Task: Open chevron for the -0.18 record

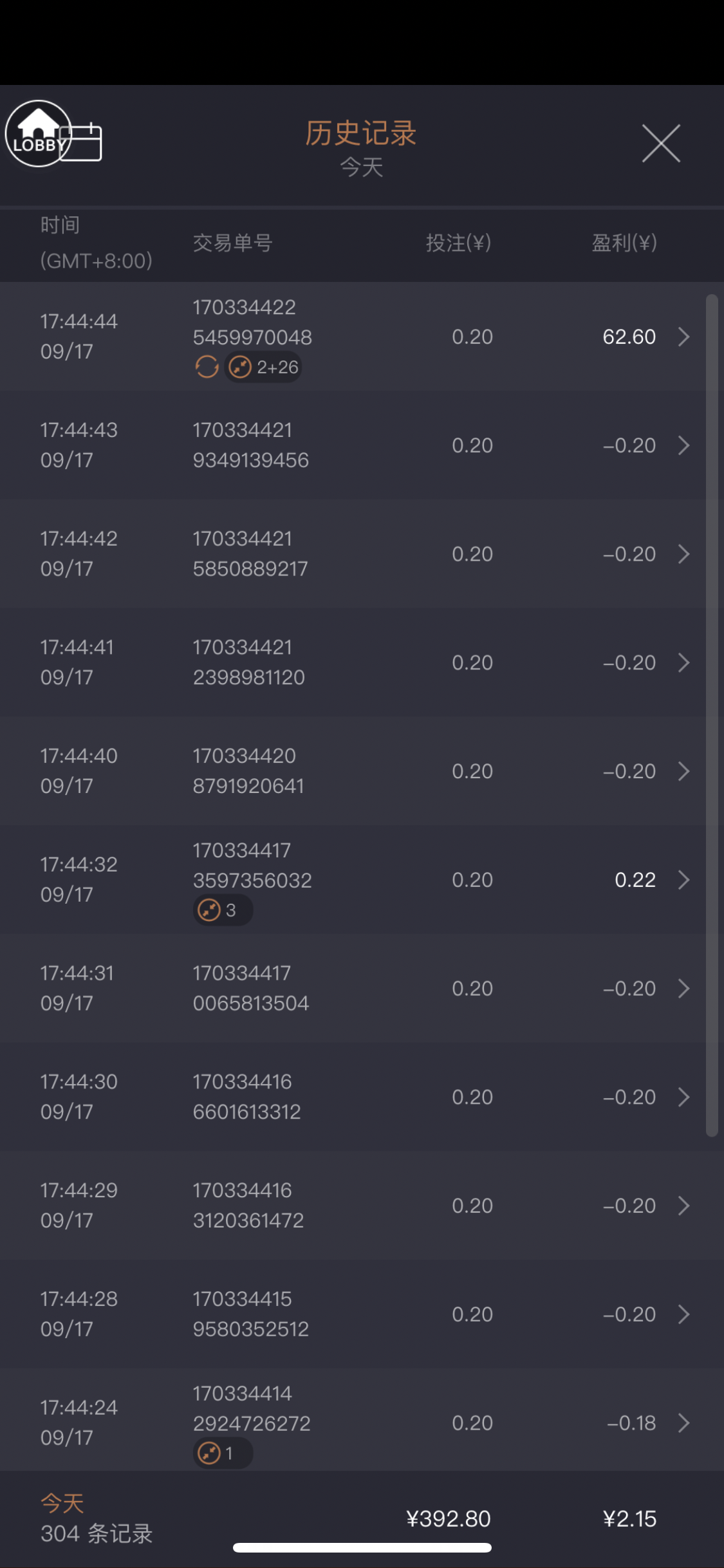Action: (x=684, y=1423)
